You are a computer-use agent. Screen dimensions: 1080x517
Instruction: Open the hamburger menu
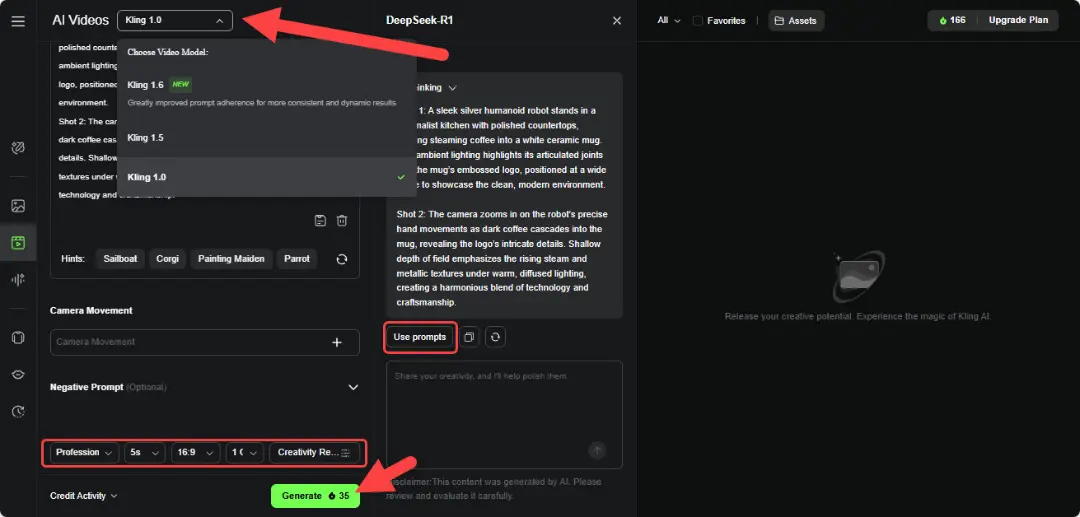pos(18,21)
